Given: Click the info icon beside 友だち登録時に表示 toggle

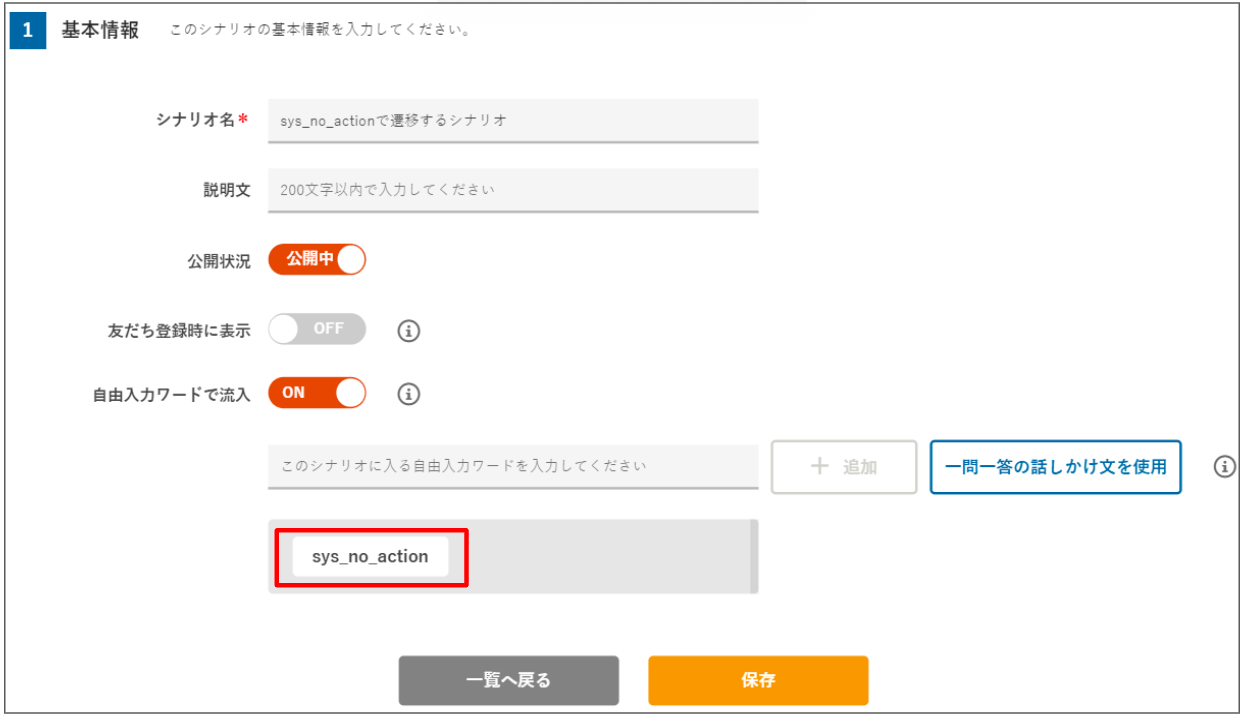Looking at the screenshot, I should tap(408, 330).
